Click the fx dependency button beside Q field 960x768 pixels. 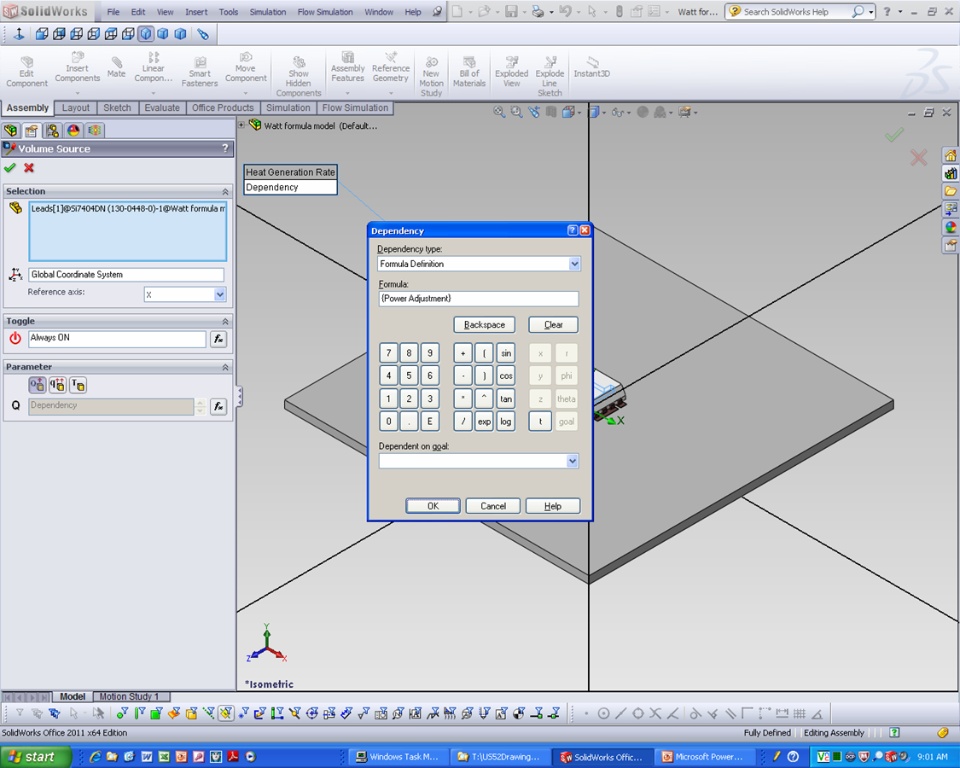(219, 406)
